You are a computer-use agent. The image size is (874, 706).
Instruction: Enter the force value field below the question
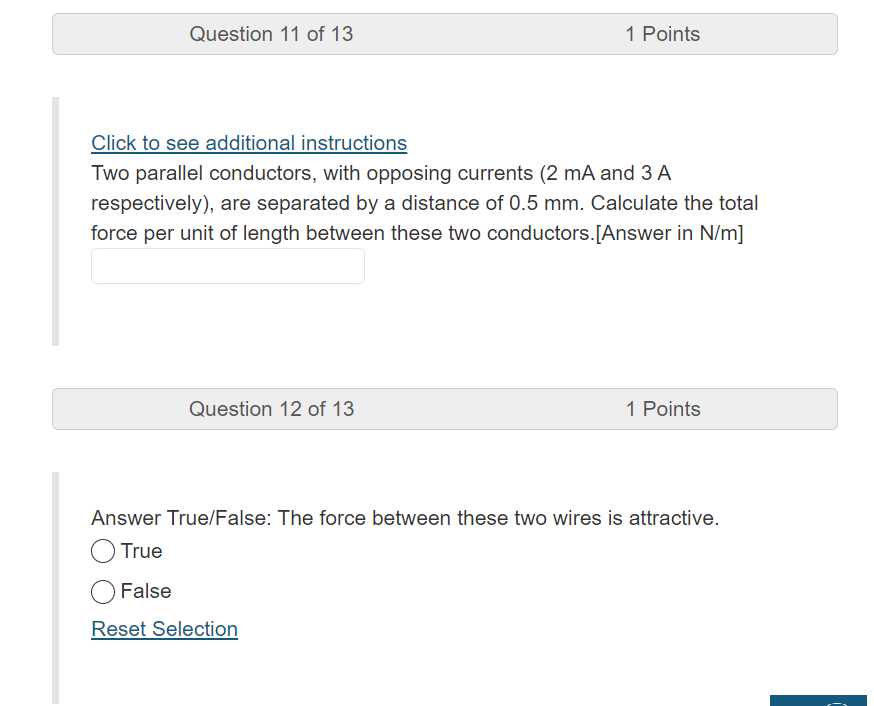pyautogui.click(x=227, y=265)
